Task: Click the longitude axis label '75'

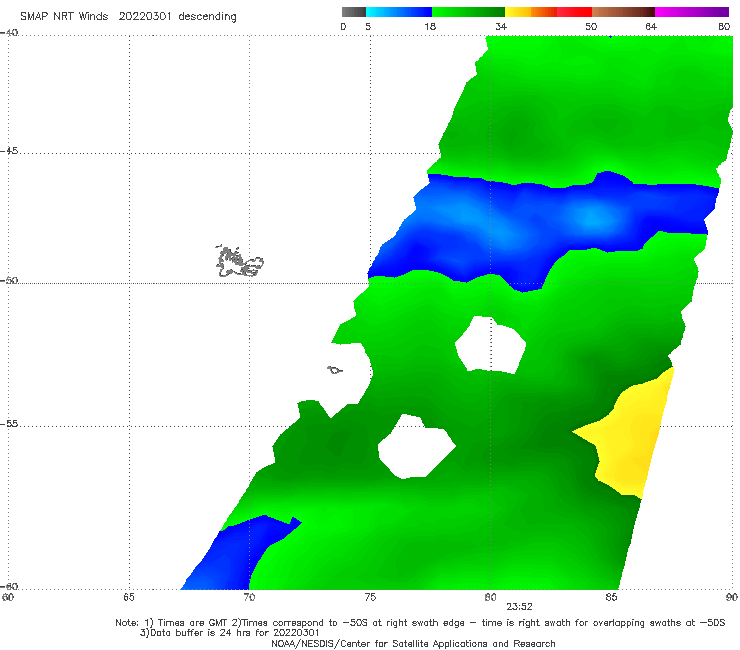Action: click(370, 597)
